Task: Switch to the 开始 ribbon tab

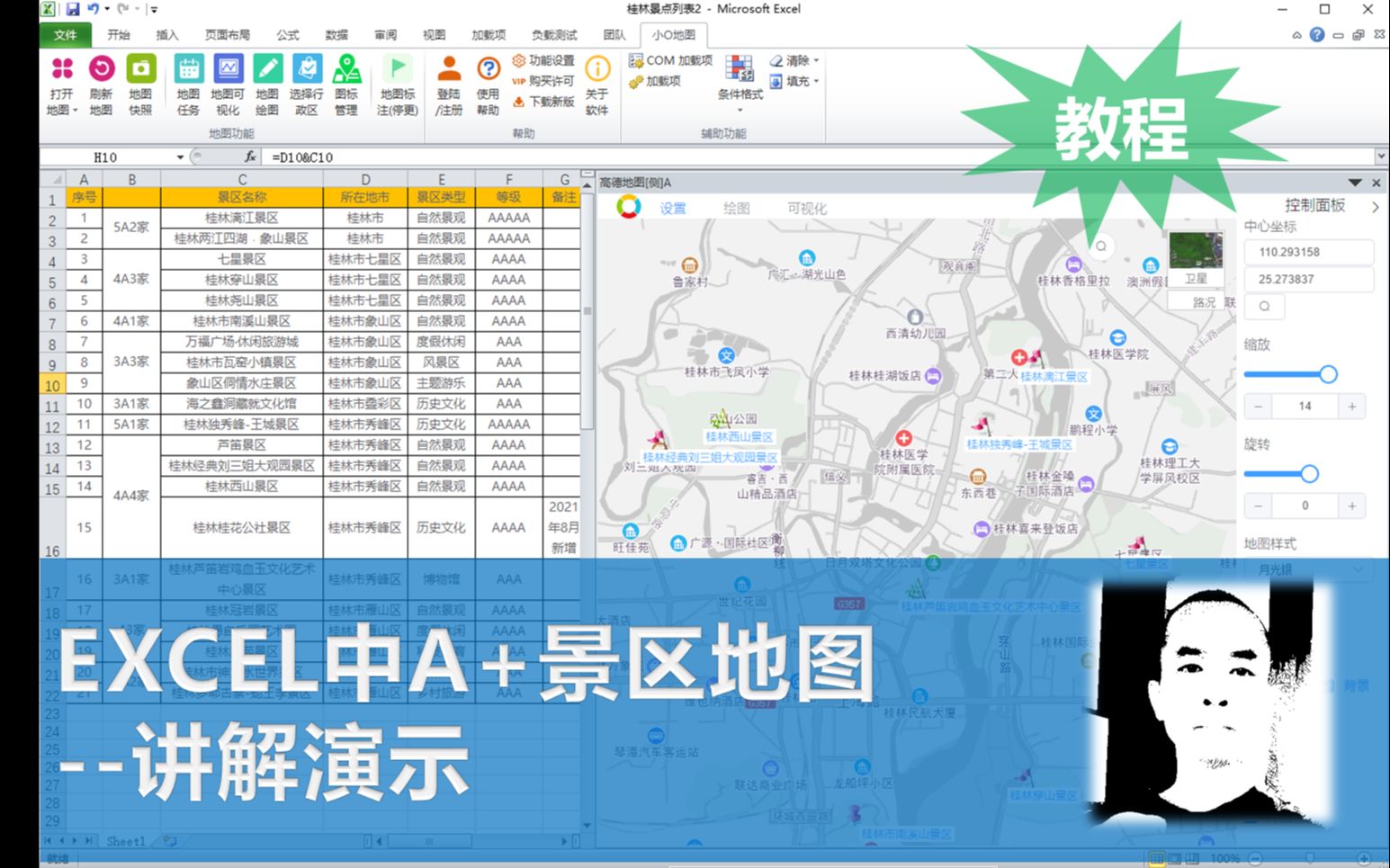Action: 118,35
